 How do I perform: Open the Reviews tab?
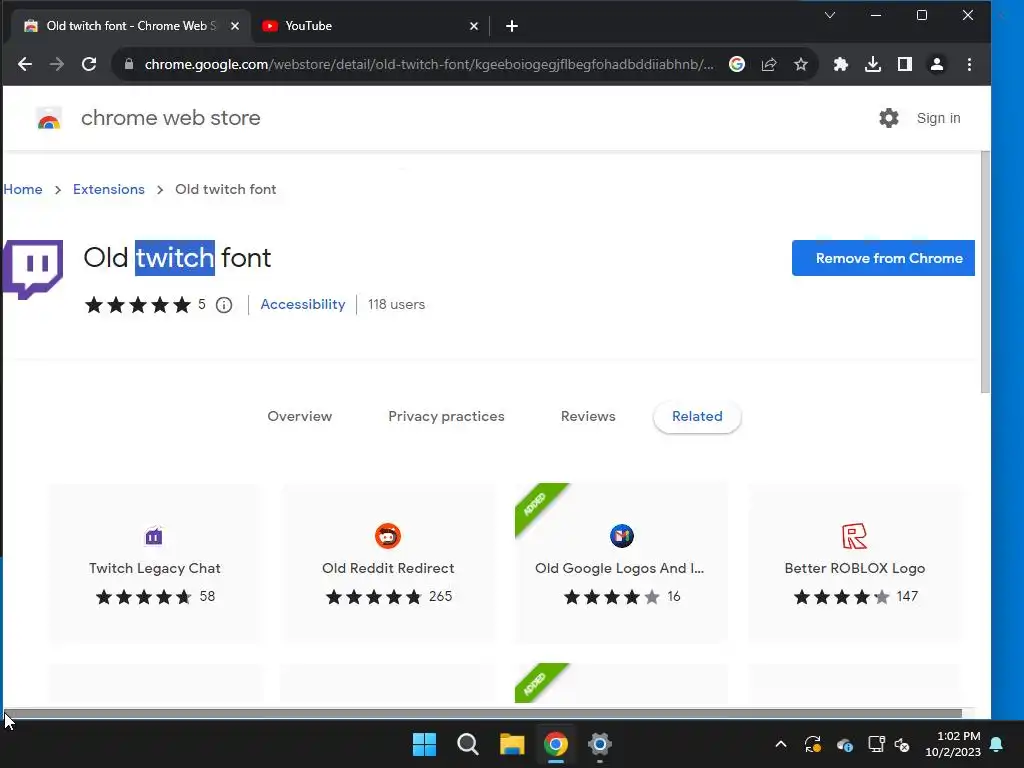coord(588,417)
